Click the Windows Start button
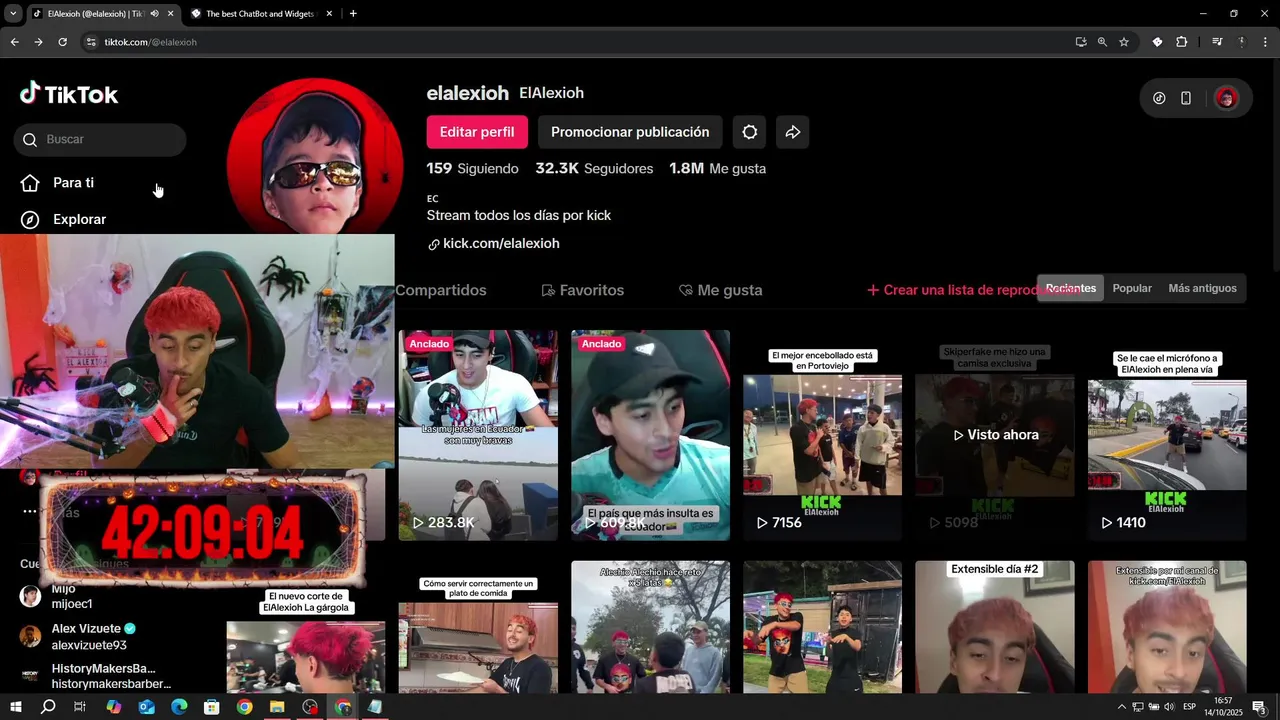This screenshot has height=720, width=1280. click(15, 707)
